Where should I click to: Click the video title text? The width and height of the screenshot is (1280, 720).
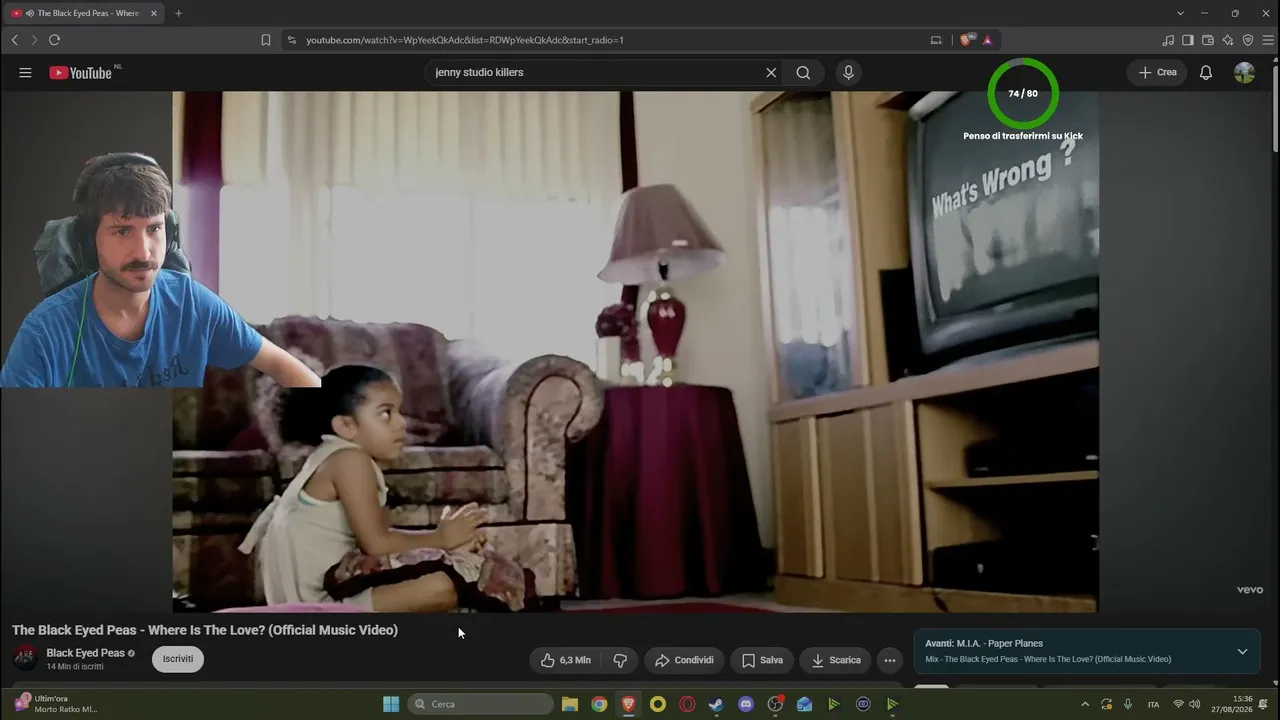click(x=205, y=630)
